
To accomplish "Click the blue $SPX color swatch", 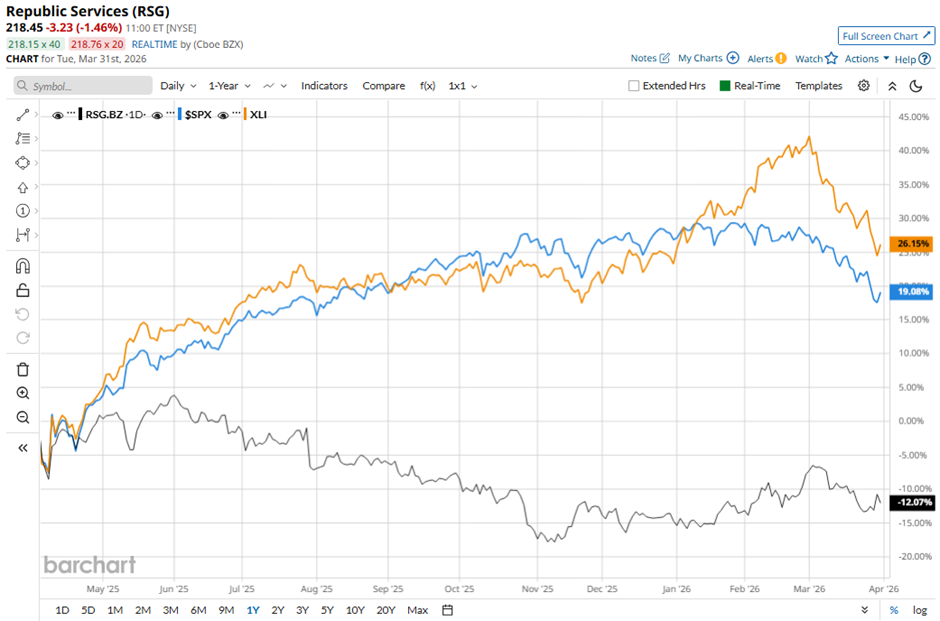I will 180,114.
